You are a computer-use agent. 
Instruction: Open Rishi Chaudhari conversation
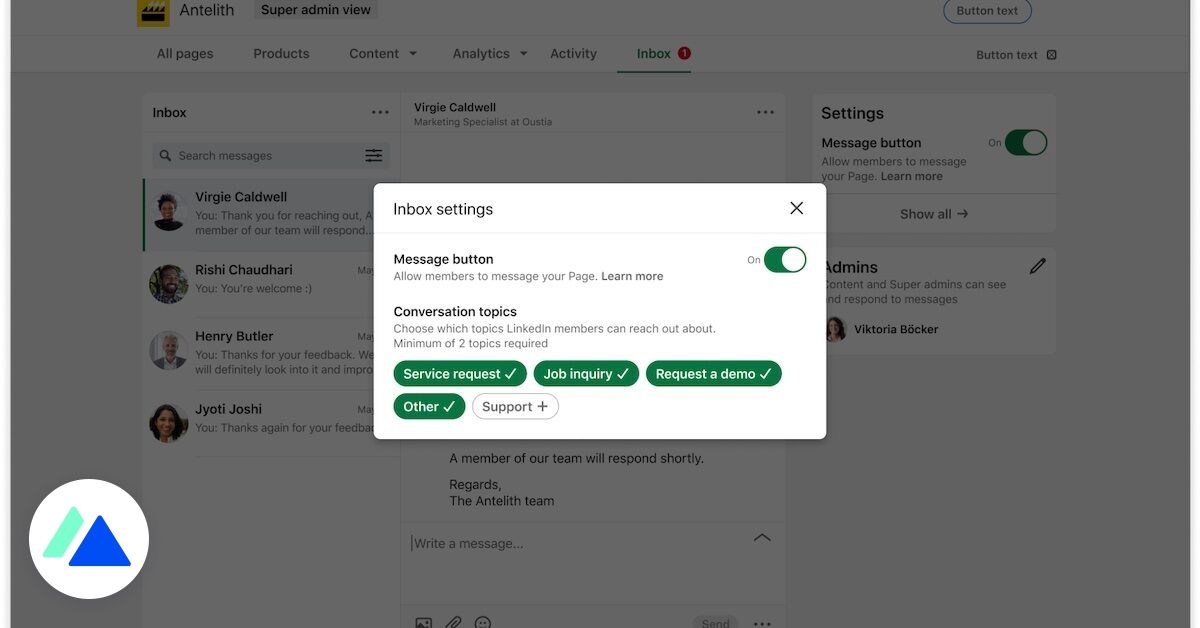(271, 284)
